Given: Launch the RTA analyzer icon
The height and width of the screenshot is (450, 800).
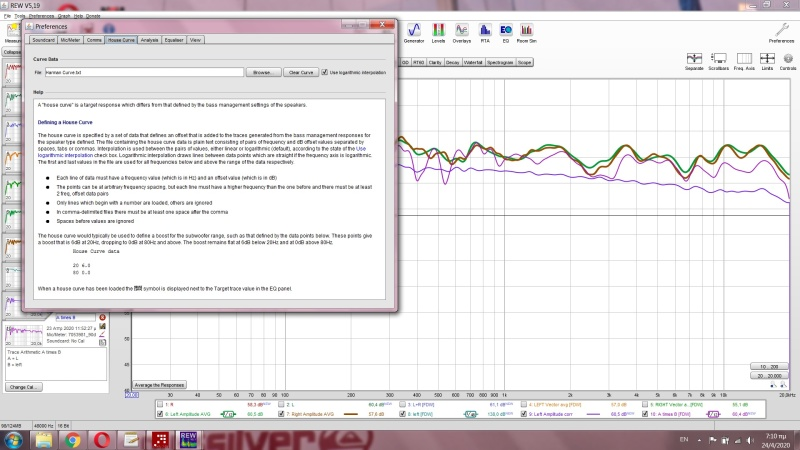Looking at the screenshot, I should [x=485, y=31].
